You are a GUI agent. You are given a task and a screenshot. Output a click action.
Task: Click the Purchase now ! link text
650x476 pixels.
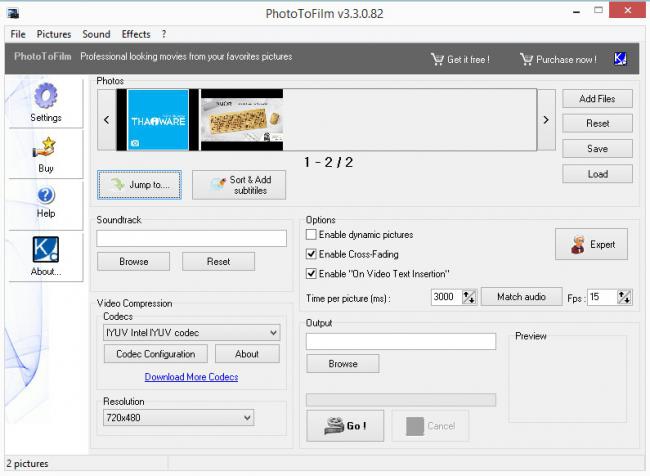pyautogui.click(x=566, y=60)
